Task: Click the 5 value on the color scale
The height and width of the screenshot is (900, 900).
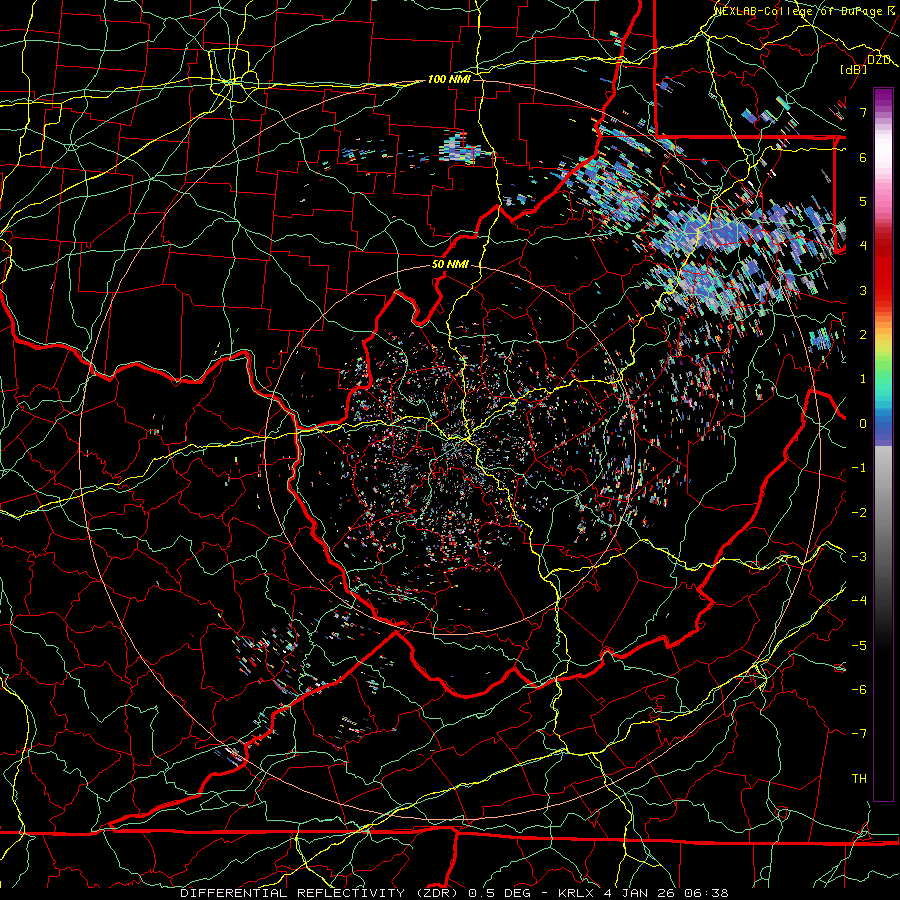Action: point(863,201)
